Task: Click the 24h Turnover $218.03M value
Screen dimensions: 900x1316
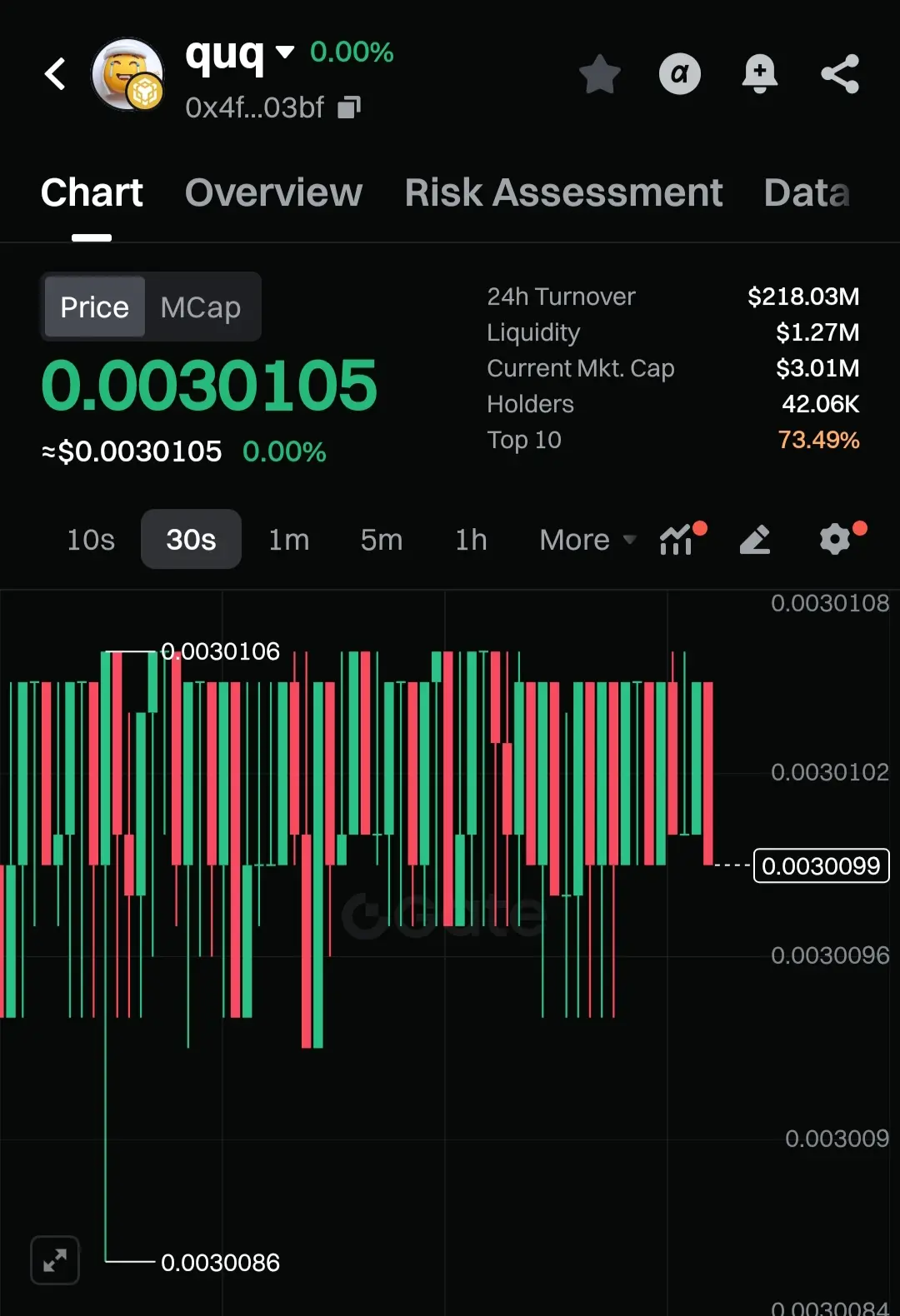Action: pos(802,297)
